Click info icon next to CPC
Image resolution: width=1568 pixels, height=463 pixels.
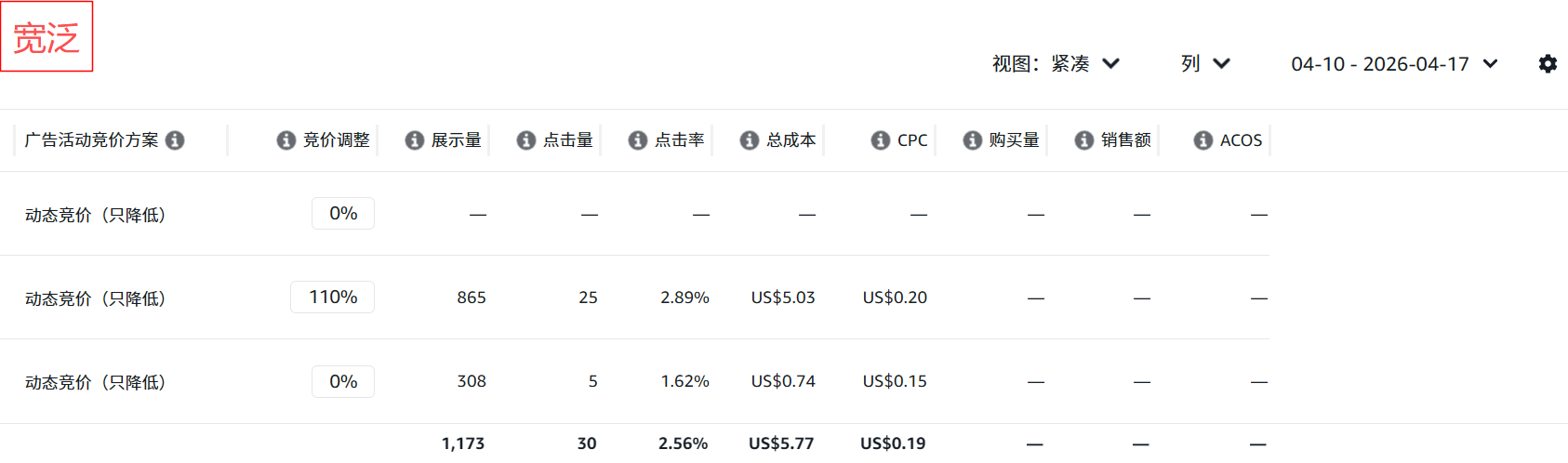(x=881, y=140)
